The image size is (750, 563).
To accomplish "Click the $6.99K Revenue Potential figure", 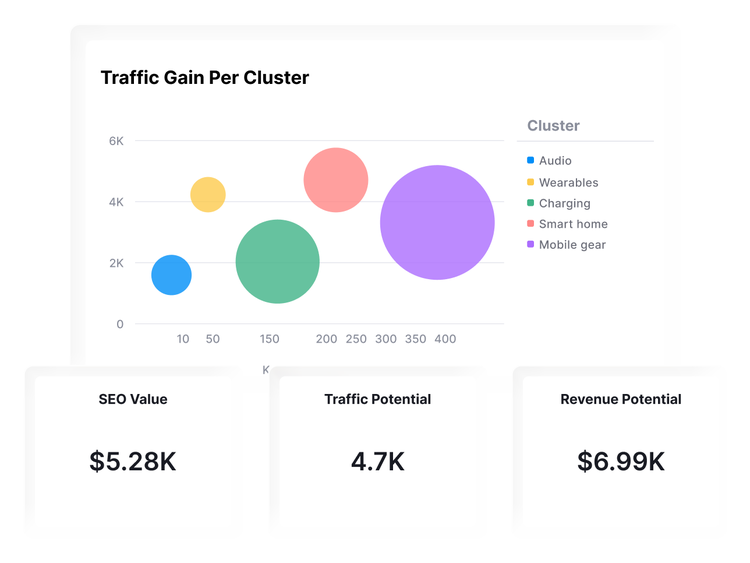I will pos(621,461).
